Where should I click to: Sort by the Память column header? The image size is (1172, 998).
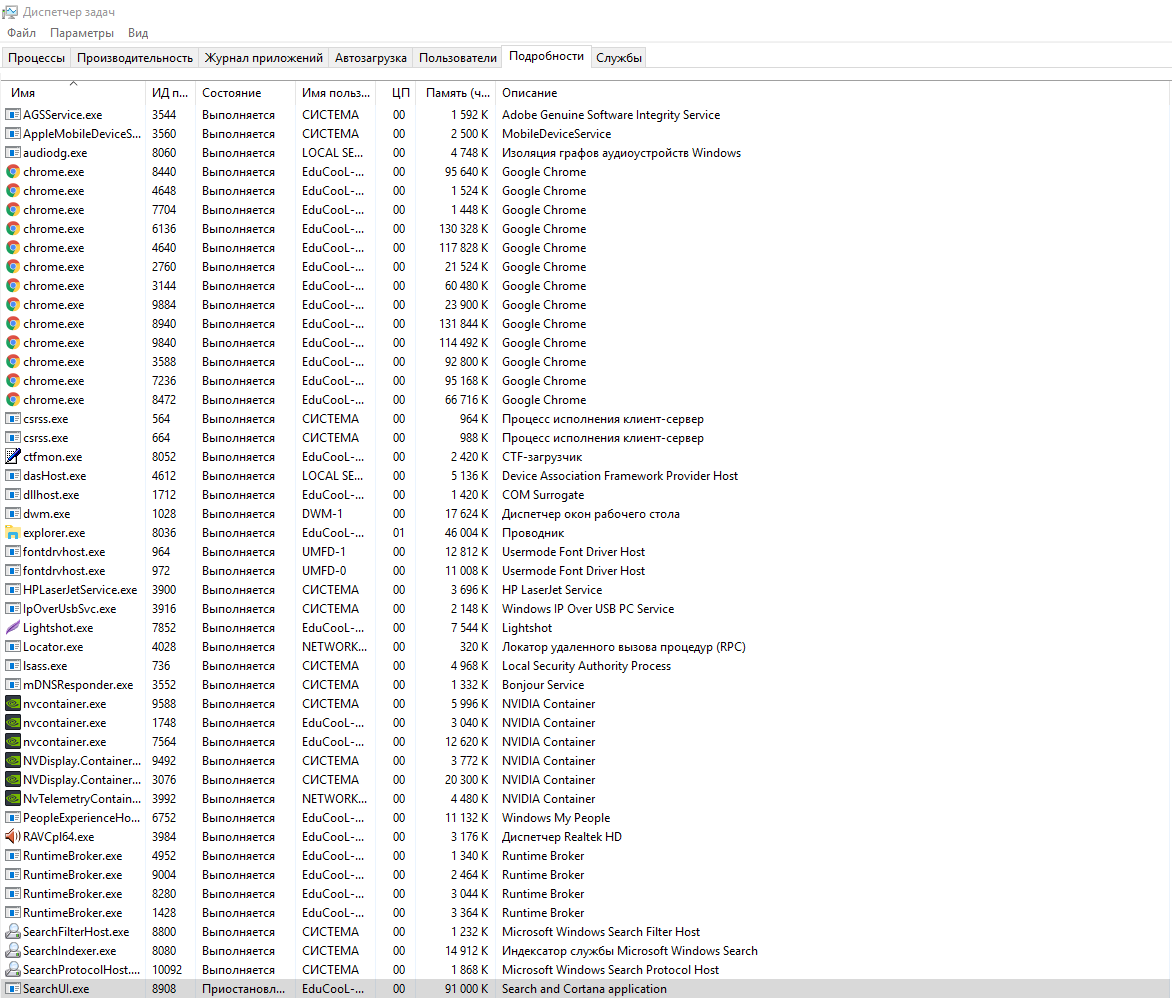coord(457,93)
